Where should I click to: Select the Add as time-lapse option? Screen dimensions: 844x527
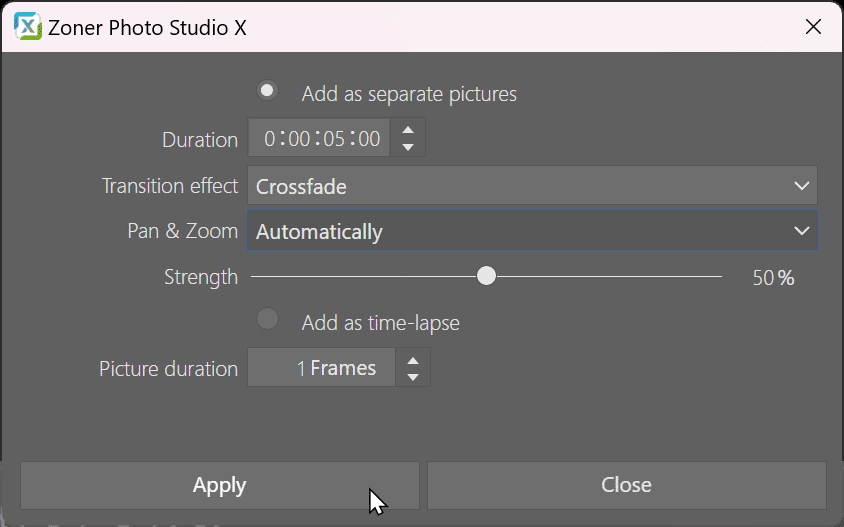[x=267, y=319]
